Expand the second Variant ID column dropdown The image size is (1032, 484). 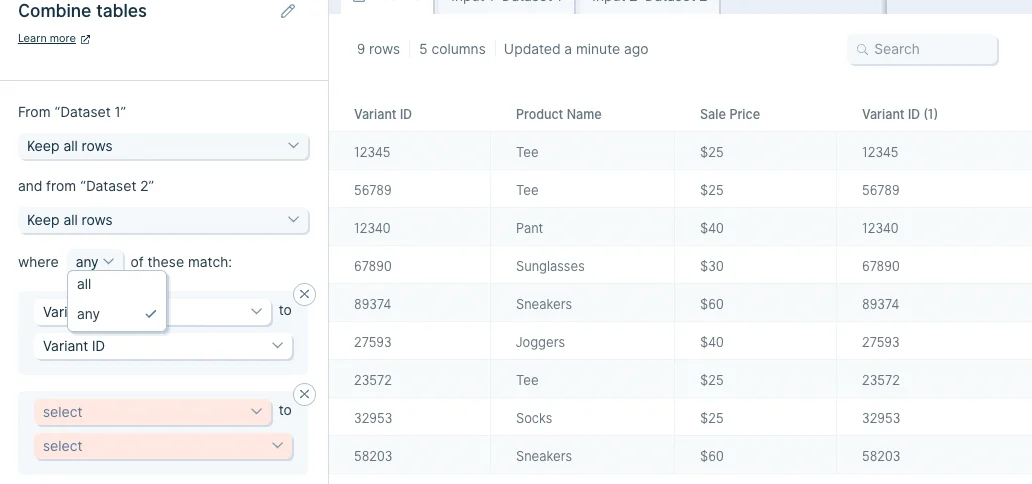click(163, 346)
